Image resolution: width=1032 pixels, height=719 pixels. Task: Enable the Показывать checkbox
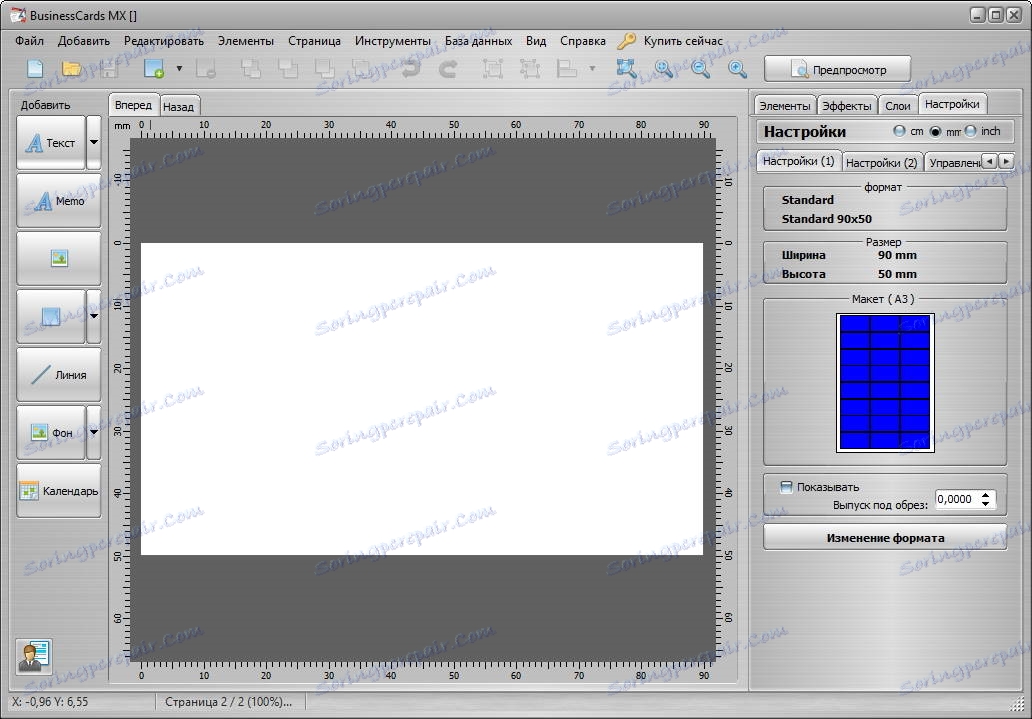click(787, 487)
